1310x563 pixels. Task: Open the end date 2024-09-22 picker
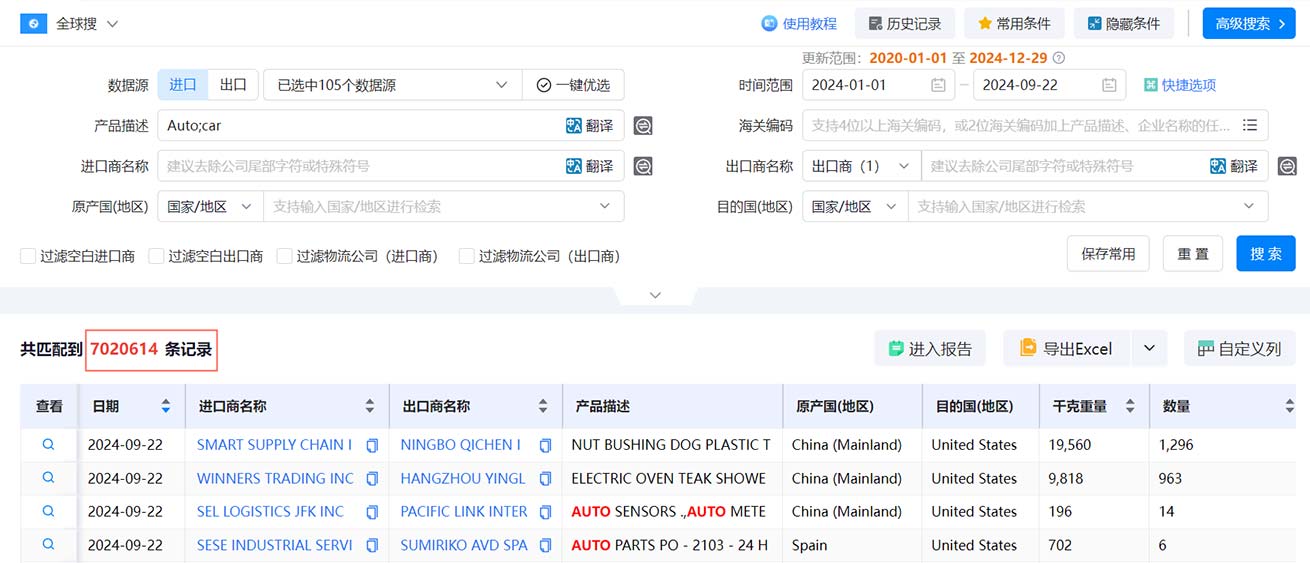[x=1049, y=85]
